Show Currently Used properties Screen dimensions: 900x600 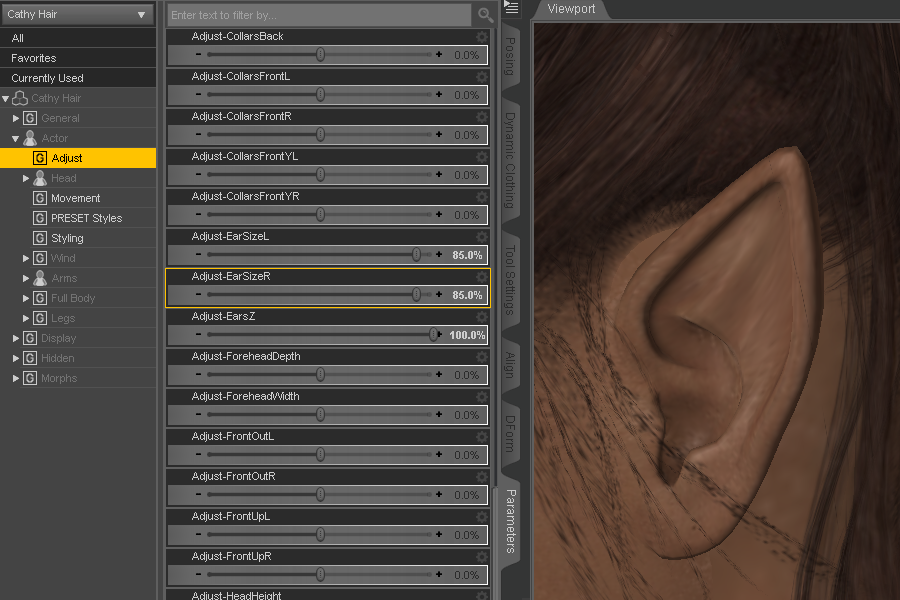click(78, 78)
